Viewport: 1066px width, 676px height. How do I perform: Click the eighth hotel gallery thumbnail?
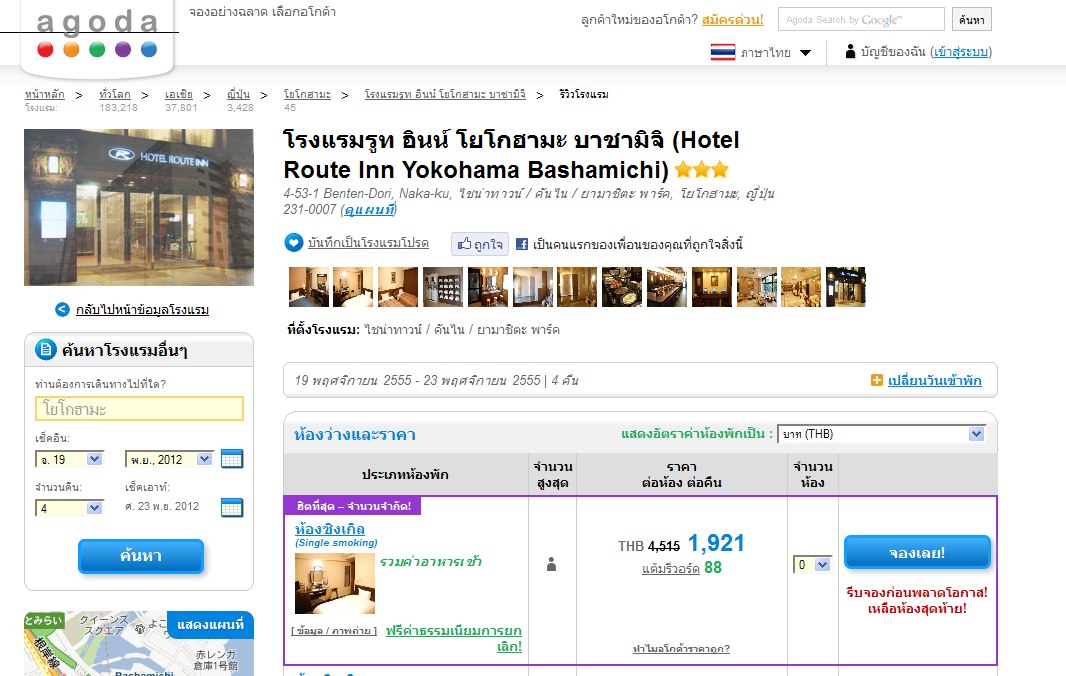[x=622, y=287]
